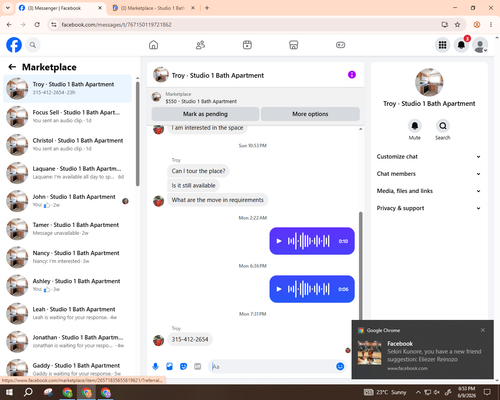Open the Nancy conversation
Image resolution: width=500 pixels, height=400 pixels.
67,257
